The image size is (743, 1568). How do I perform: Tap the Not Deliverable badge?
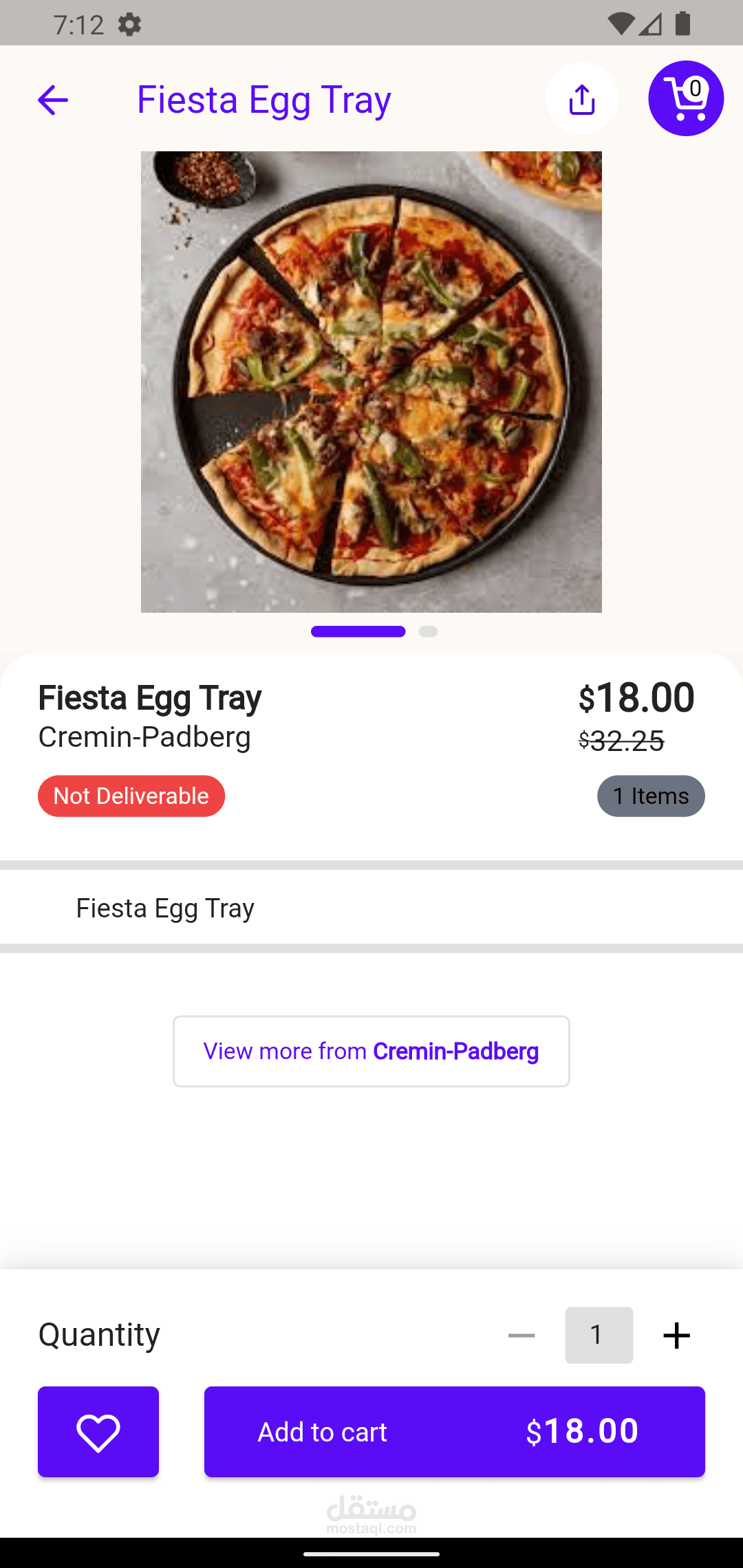(131, 796)
